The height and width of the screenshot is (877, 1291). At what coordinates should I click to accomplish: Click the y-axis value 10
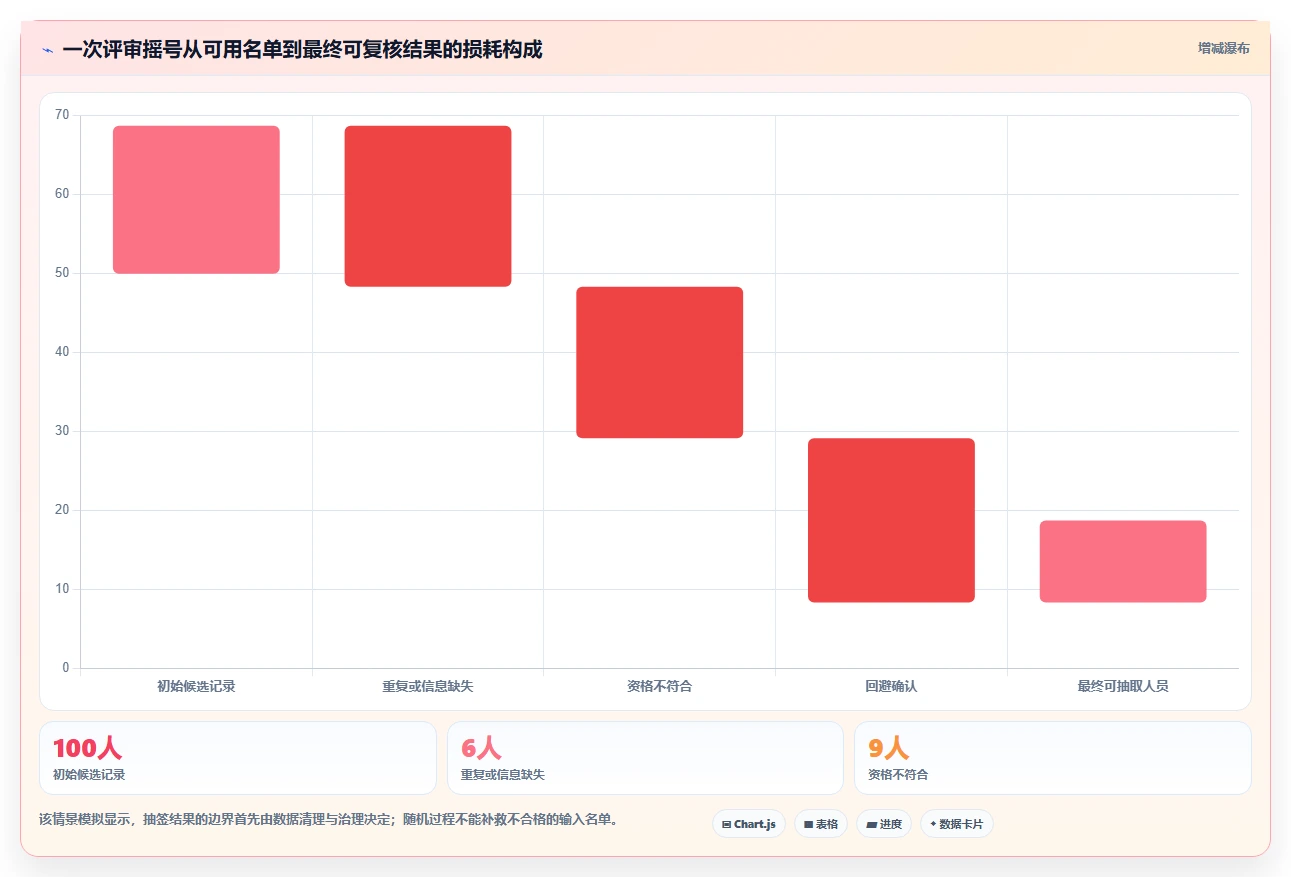click(62, 589)
